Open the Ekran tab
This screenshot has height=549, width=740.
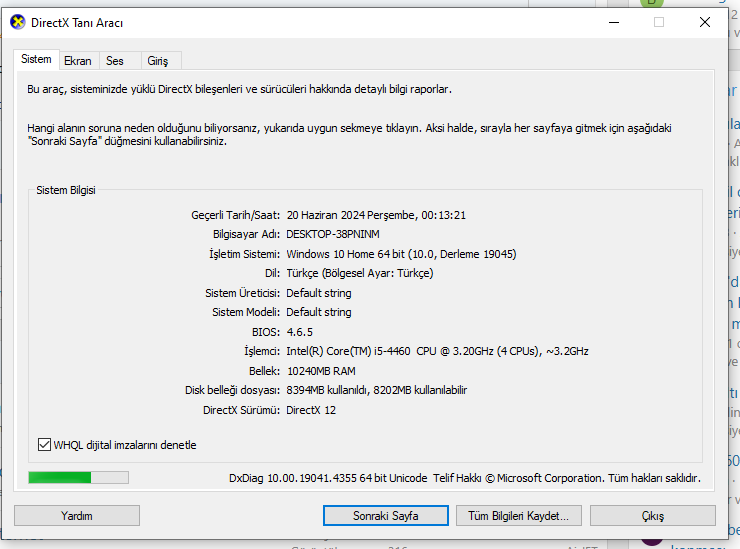pos(78,61)
